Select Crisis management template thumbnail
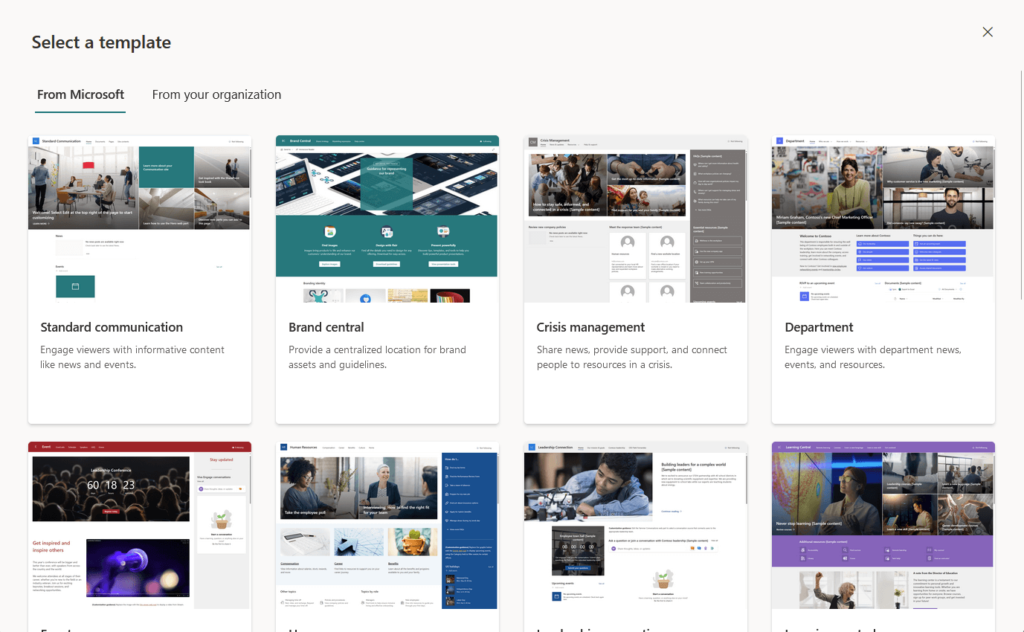Viewport: 1024px width, 632px height. click(635, 219)
